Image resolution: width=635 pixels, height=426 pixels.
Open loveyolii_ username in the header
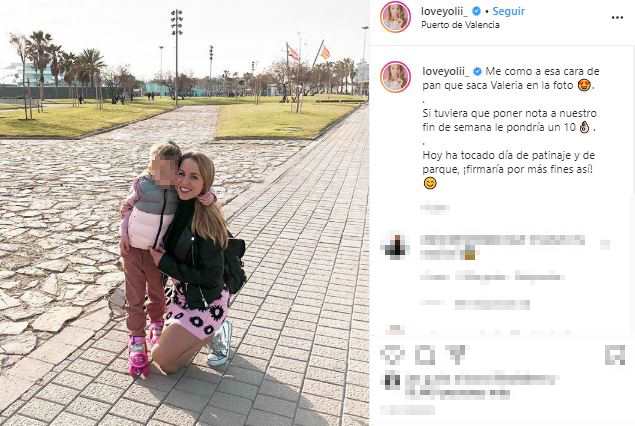click(x=445, y=11)
